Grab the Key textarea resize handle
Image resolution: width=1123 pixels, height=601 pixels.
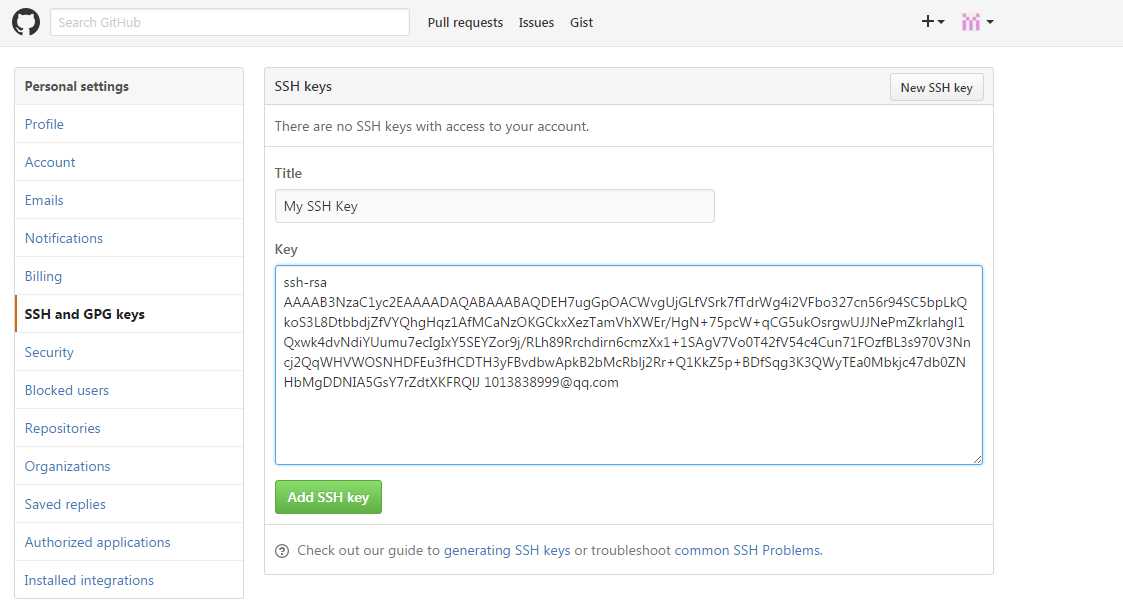tap(978, 459)
